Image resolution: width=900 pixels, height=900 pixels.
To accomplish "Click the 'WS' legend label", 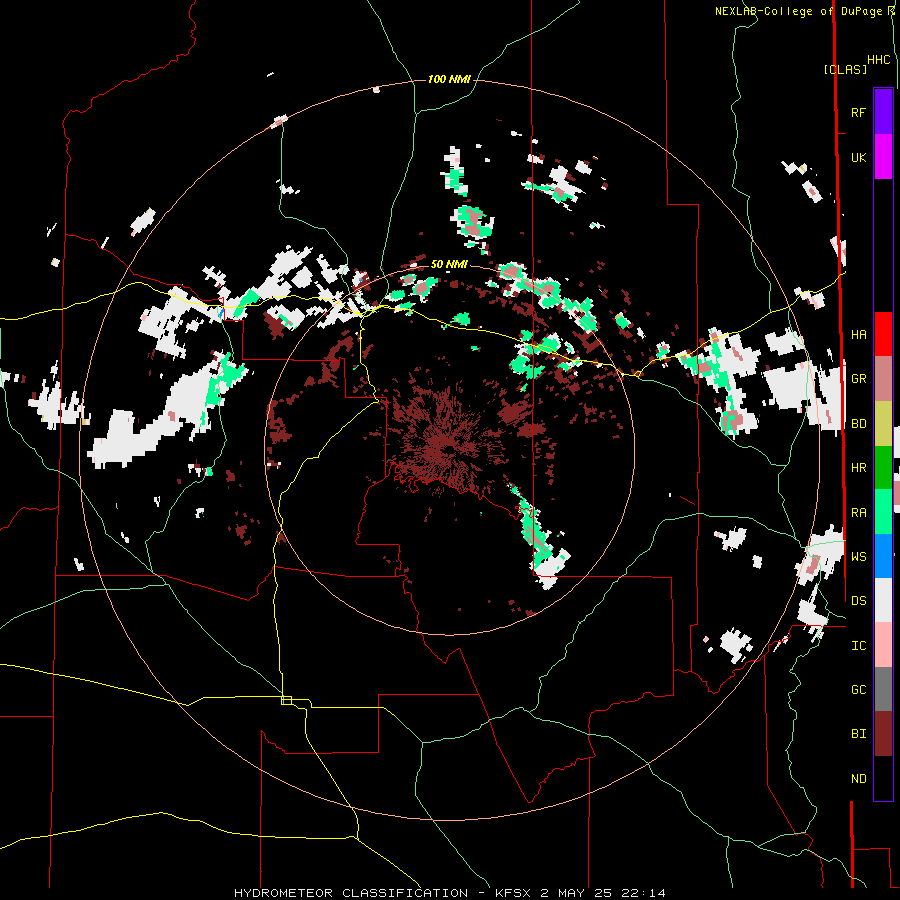I will point(858,557).
